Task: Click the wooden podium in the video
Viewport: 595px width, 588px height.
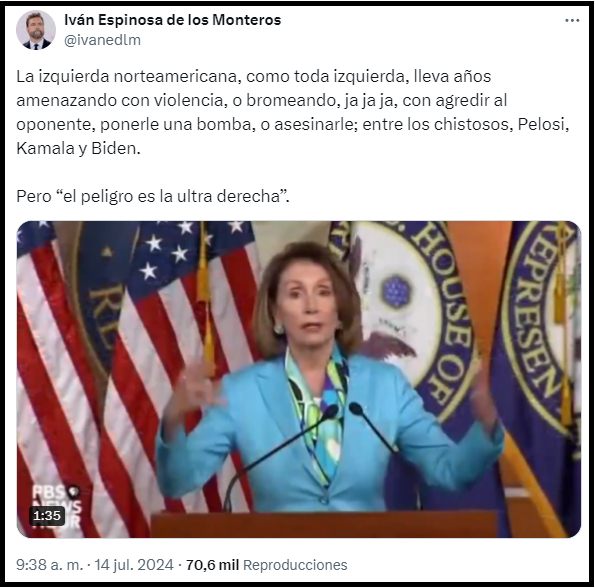Action: click(x=324, y=525)
